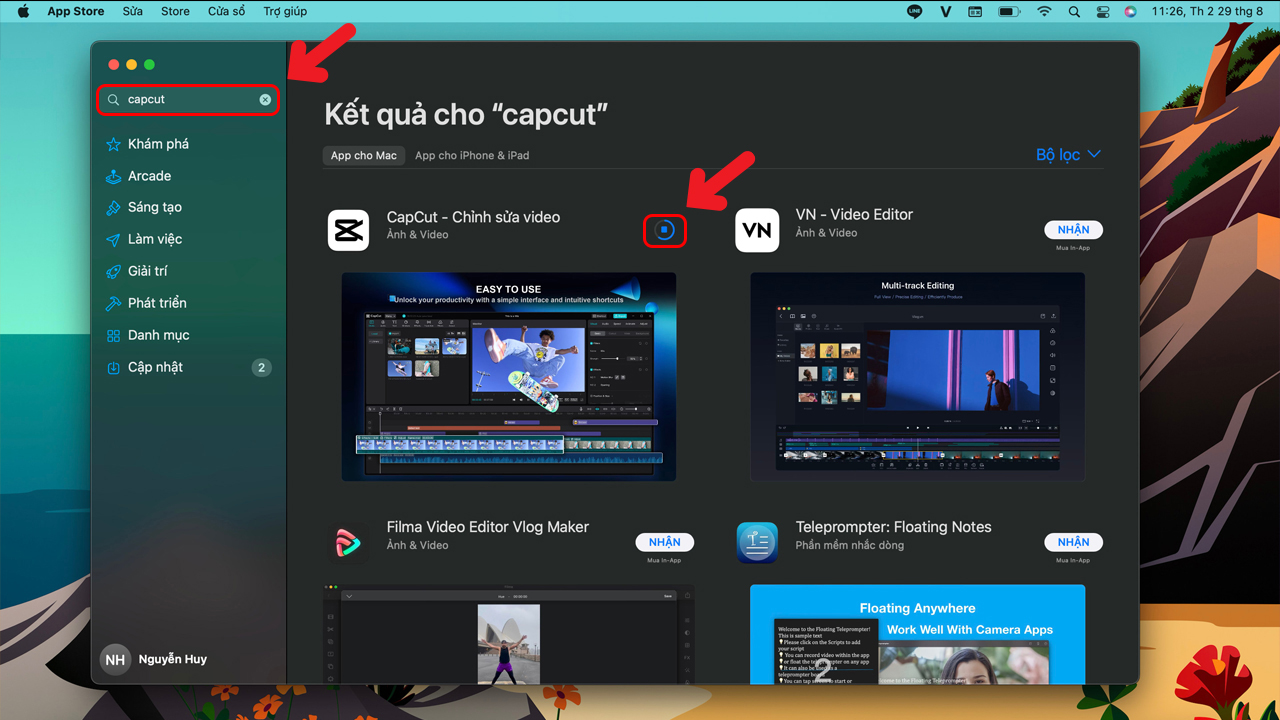This screenshot has width=1280, height=720.
Task: Open the Filma Video Editor app icon
Action: [x=348, y=543]
